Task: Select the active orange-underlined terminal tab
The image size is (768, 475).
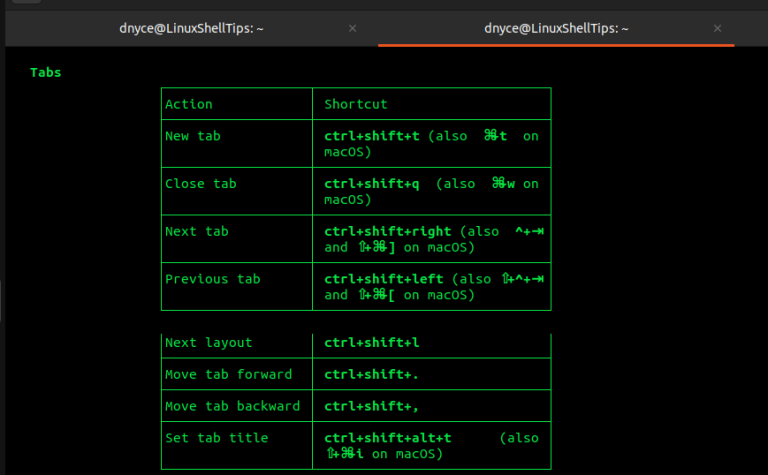Action: 556,29
